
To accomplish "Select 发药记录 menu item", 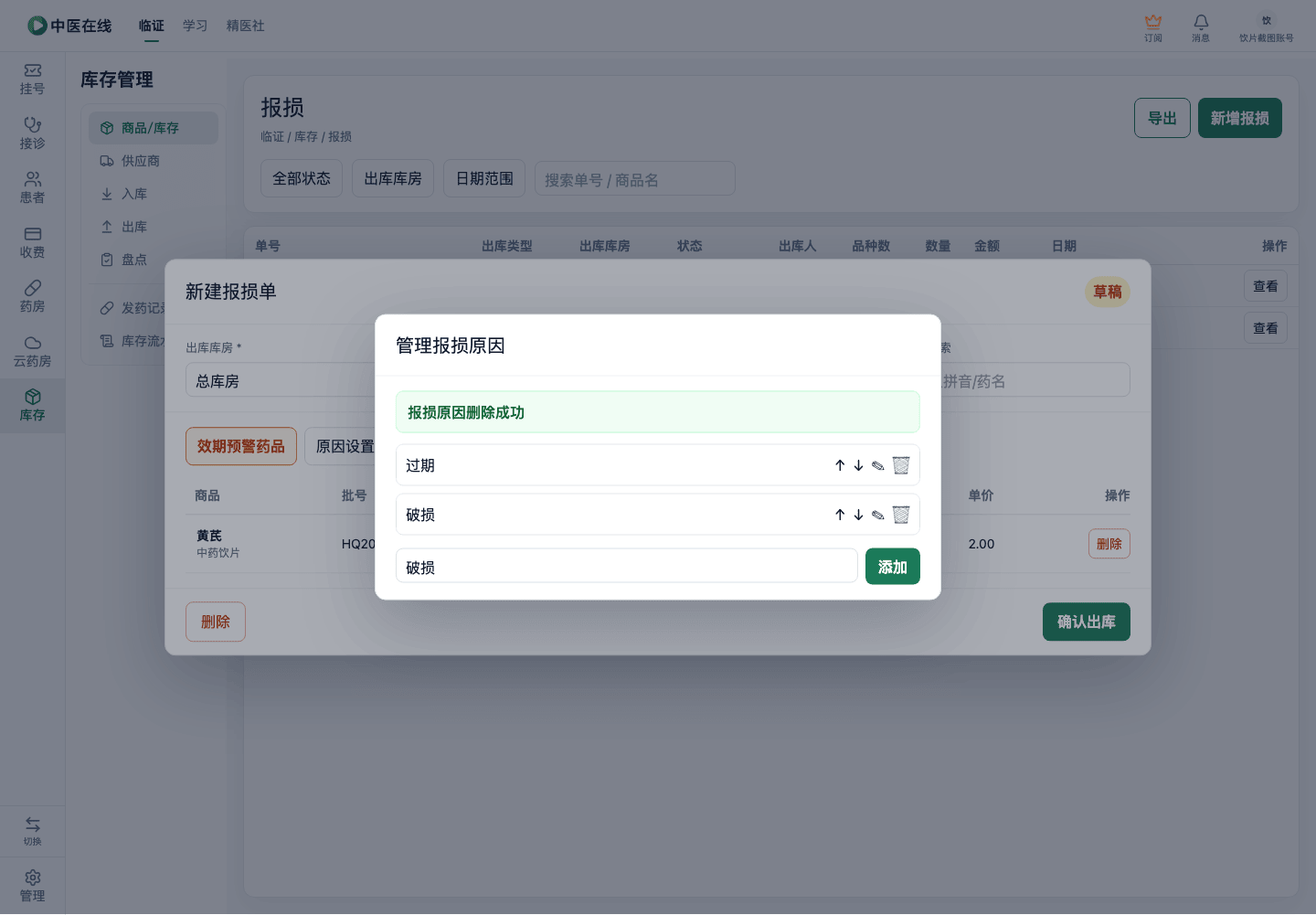I will point(133,308).
